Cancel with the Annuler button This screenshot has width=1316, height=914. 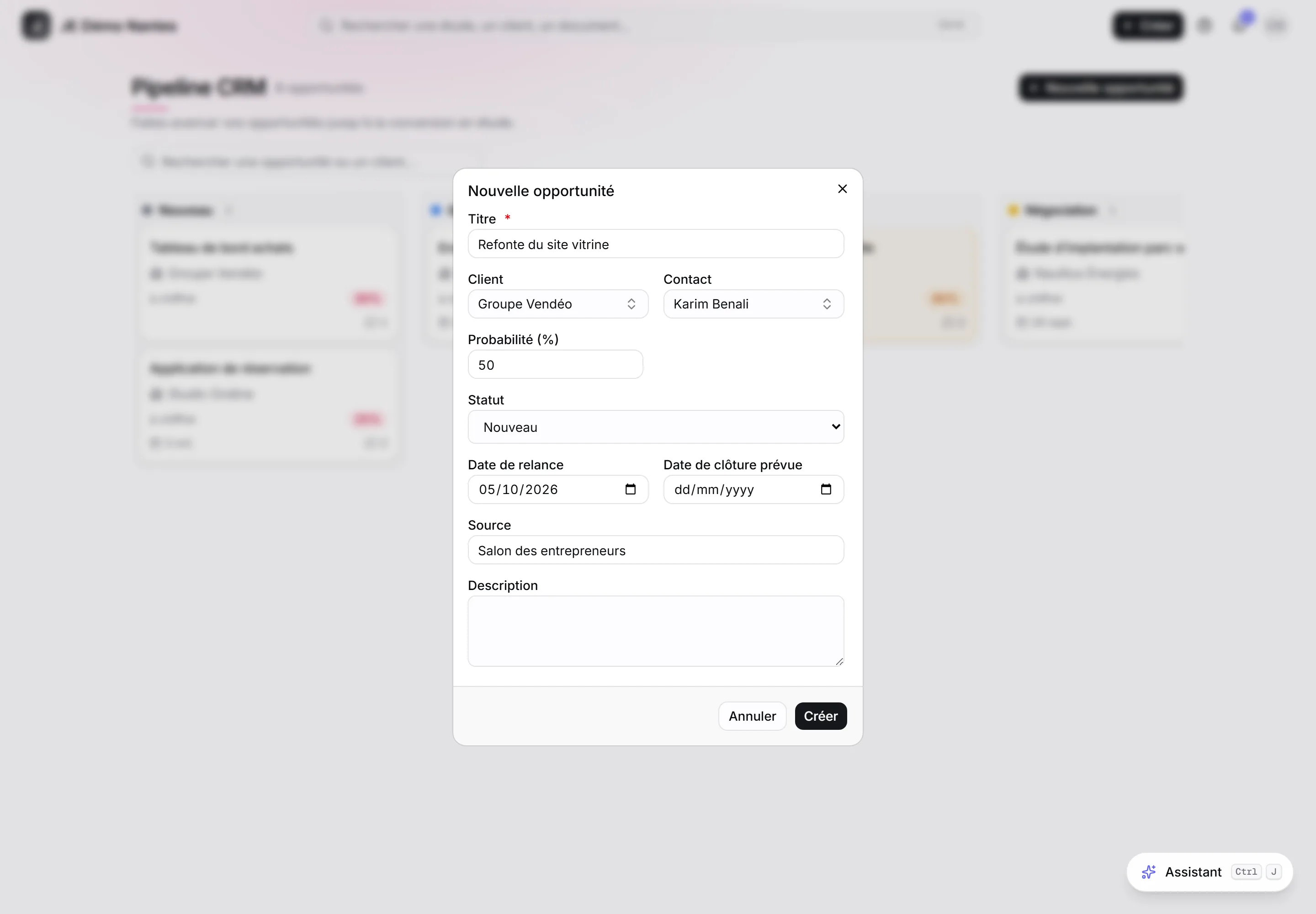coord(752,716)
